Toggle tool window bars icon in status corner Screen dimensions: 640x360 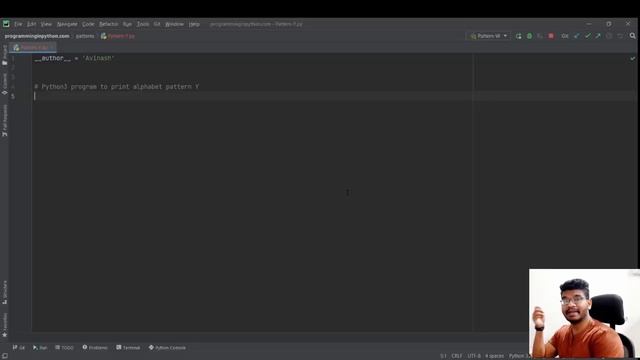pos(5,356)
